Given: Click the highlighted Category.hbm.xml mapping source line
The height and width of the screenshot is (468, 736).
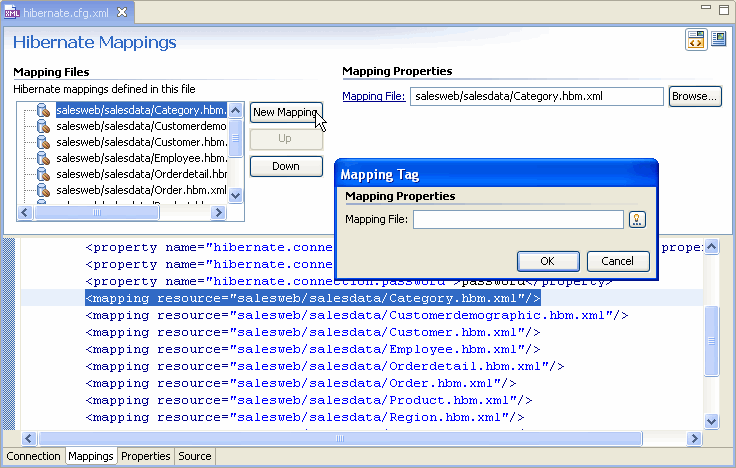Looking at the screenshot, I should point(313,298).
